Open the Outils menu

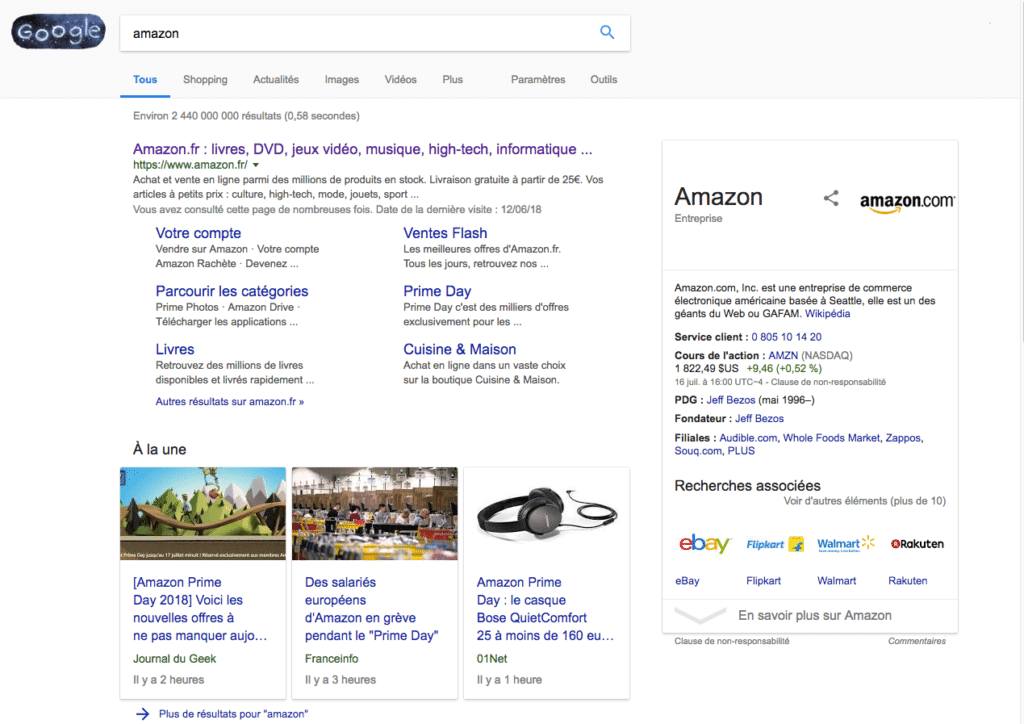pos(603,80)
